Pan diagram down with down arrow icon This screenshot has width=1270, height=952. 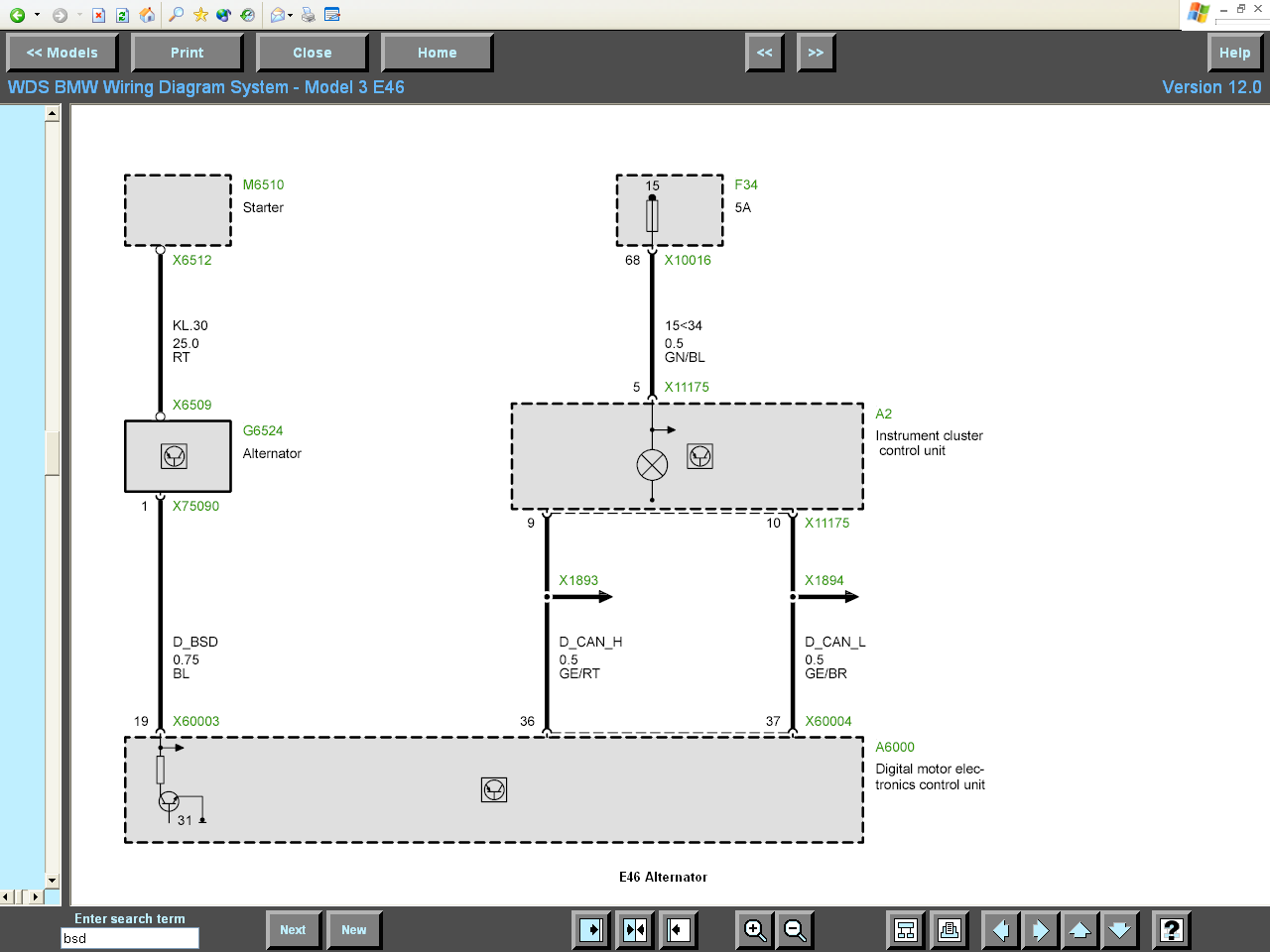(x=1119, y=930)
